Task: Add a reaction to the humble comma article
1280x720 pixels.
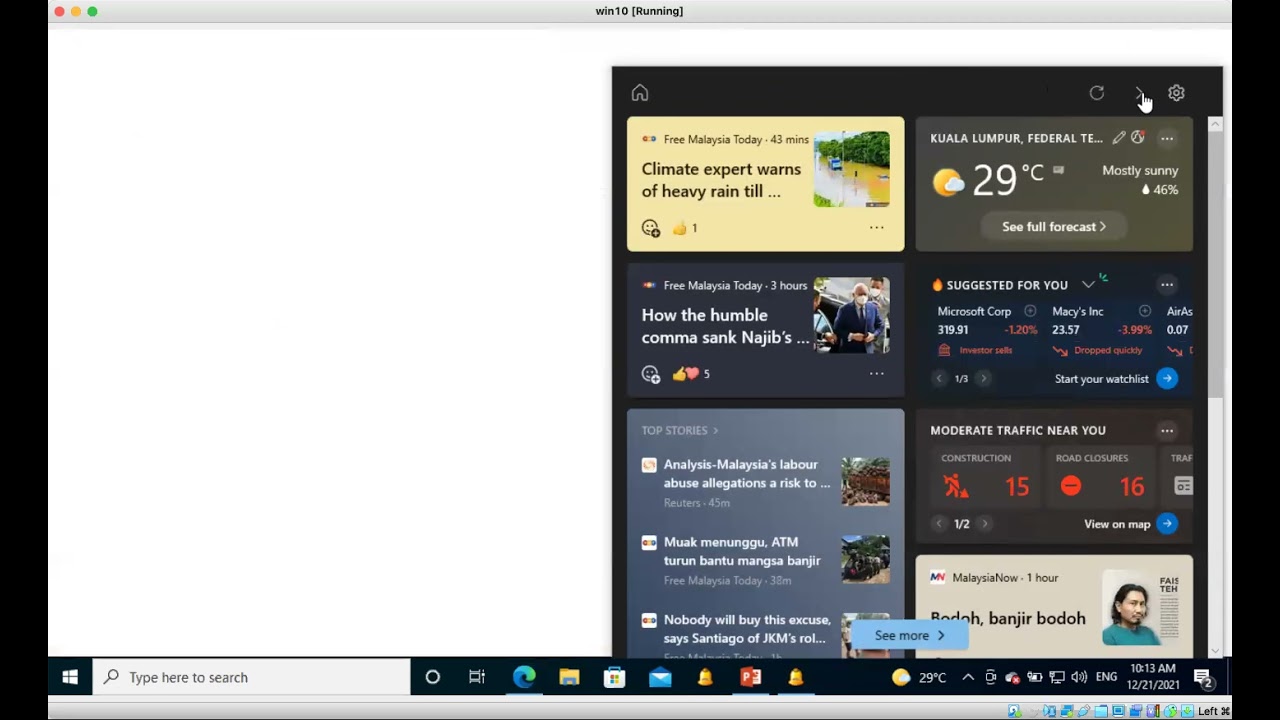Action: 651,374
